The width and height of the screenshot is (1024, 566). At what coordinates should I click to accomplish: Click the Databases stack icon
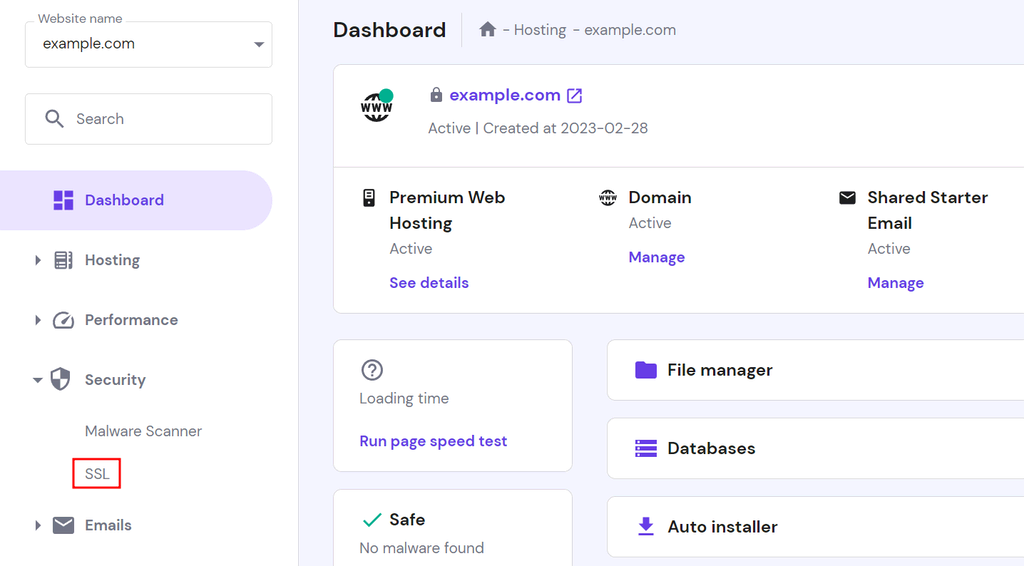pos(646,448)
